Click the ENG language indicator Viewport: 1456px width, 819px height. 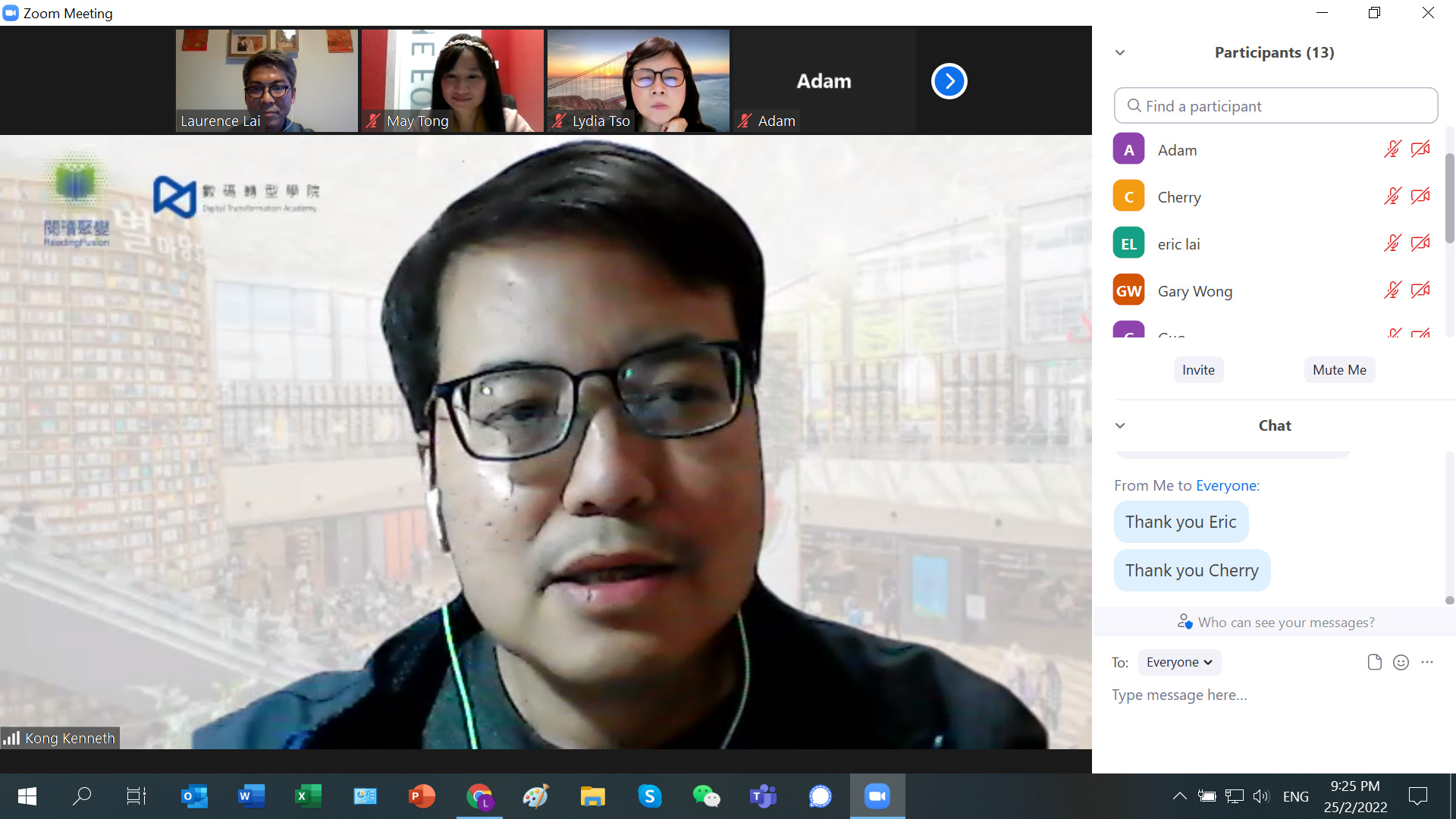click(x=1296, y=796)
